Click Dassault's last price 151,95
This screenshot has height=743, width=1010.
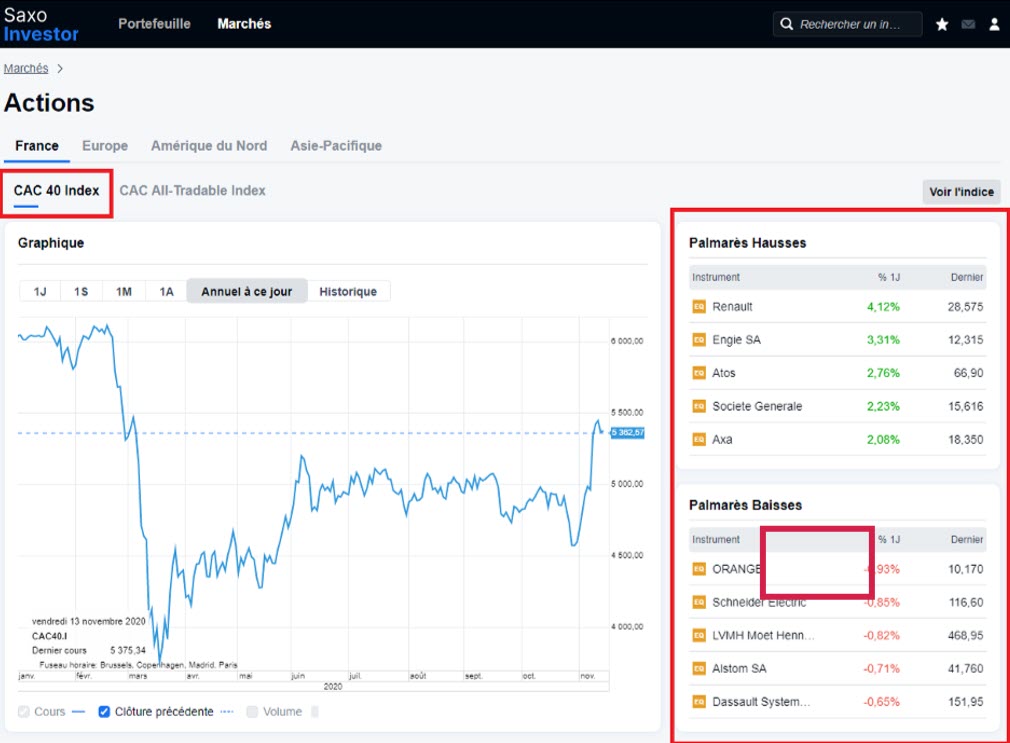tap(966, 702)
